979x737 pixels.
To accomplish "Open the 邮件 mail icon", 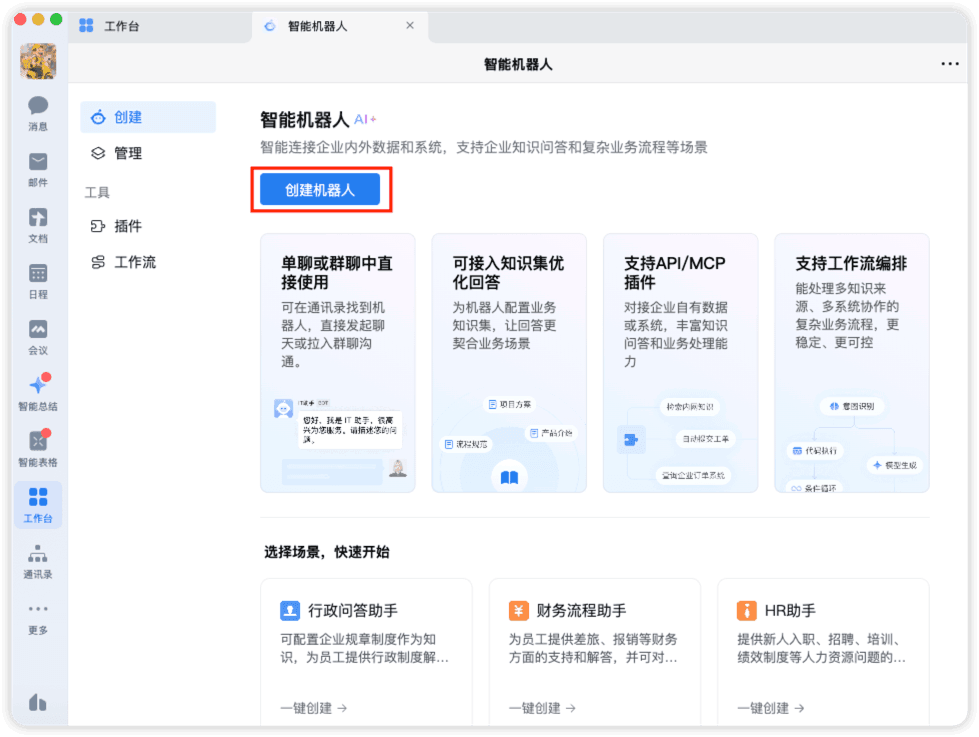I will tap(37, 169).
